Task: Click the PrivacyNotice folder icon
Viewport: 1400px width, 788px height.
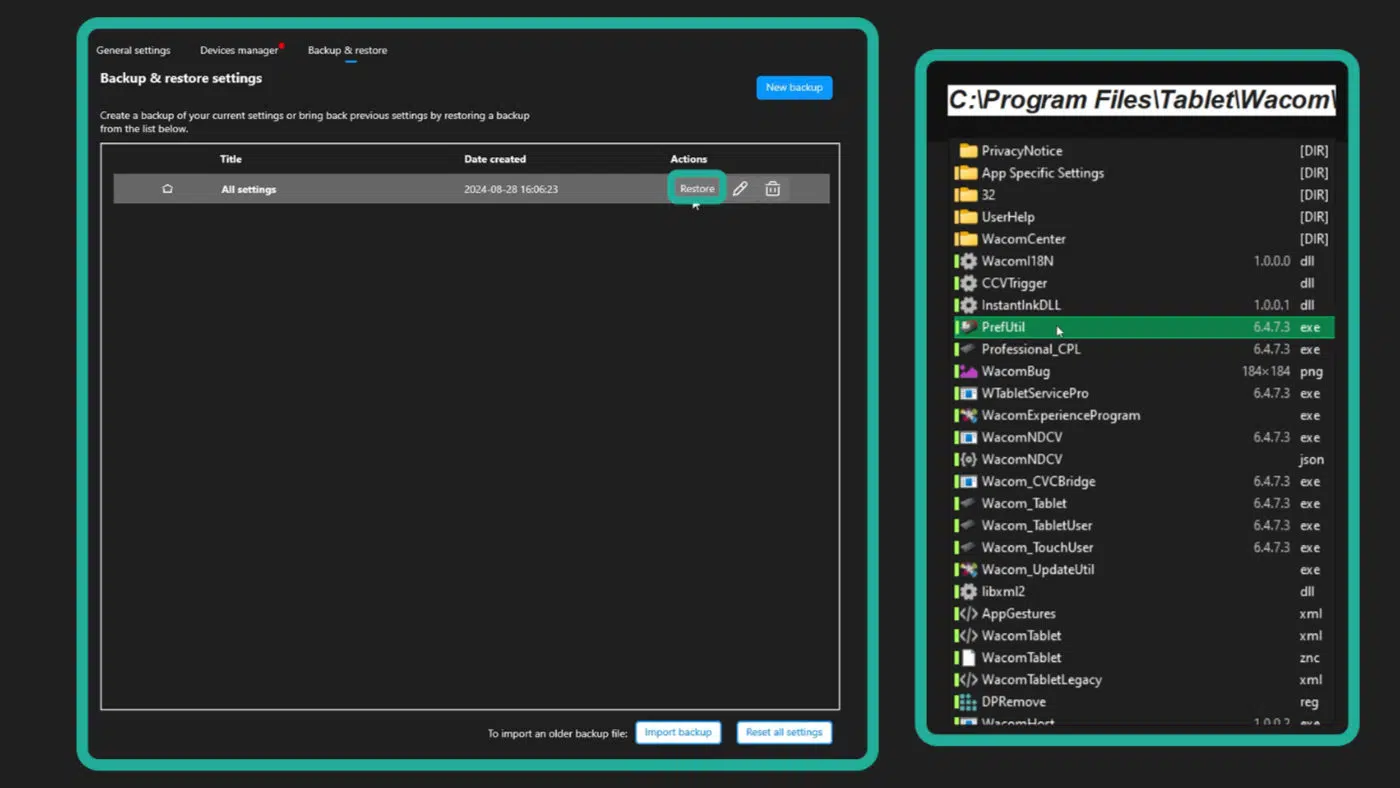Action: coord(967,151)
